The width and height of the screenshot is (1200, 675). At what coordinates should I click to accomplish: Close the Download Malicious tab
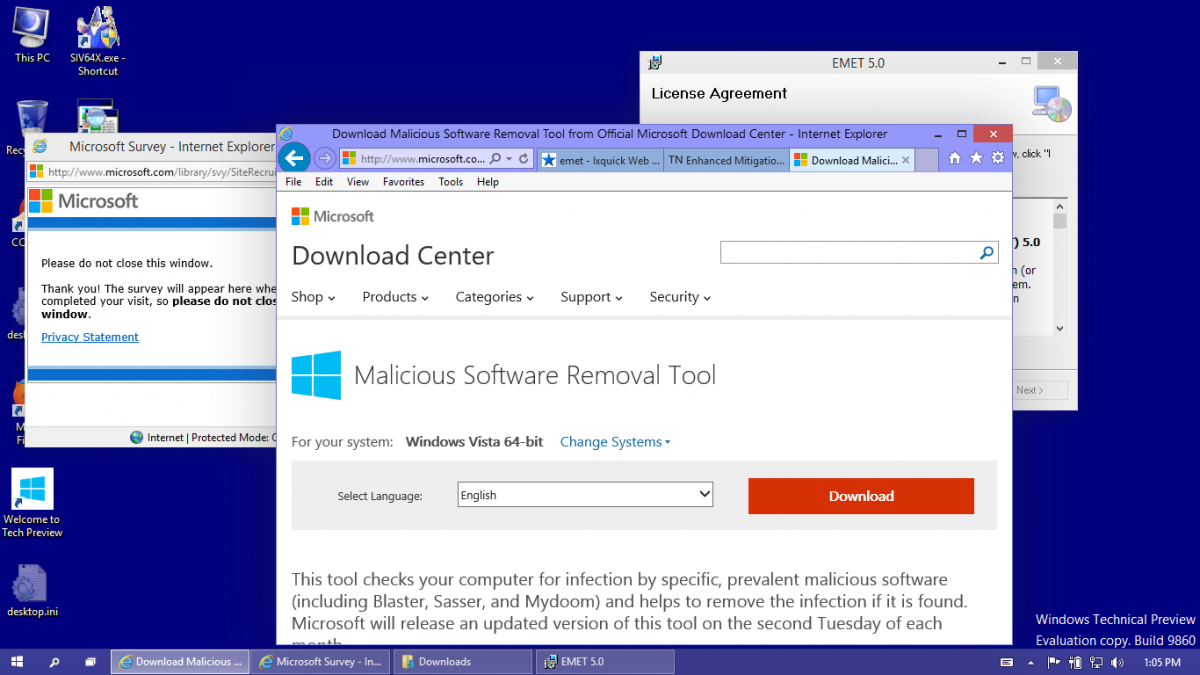pyautogui.click(x=906, y=160)
